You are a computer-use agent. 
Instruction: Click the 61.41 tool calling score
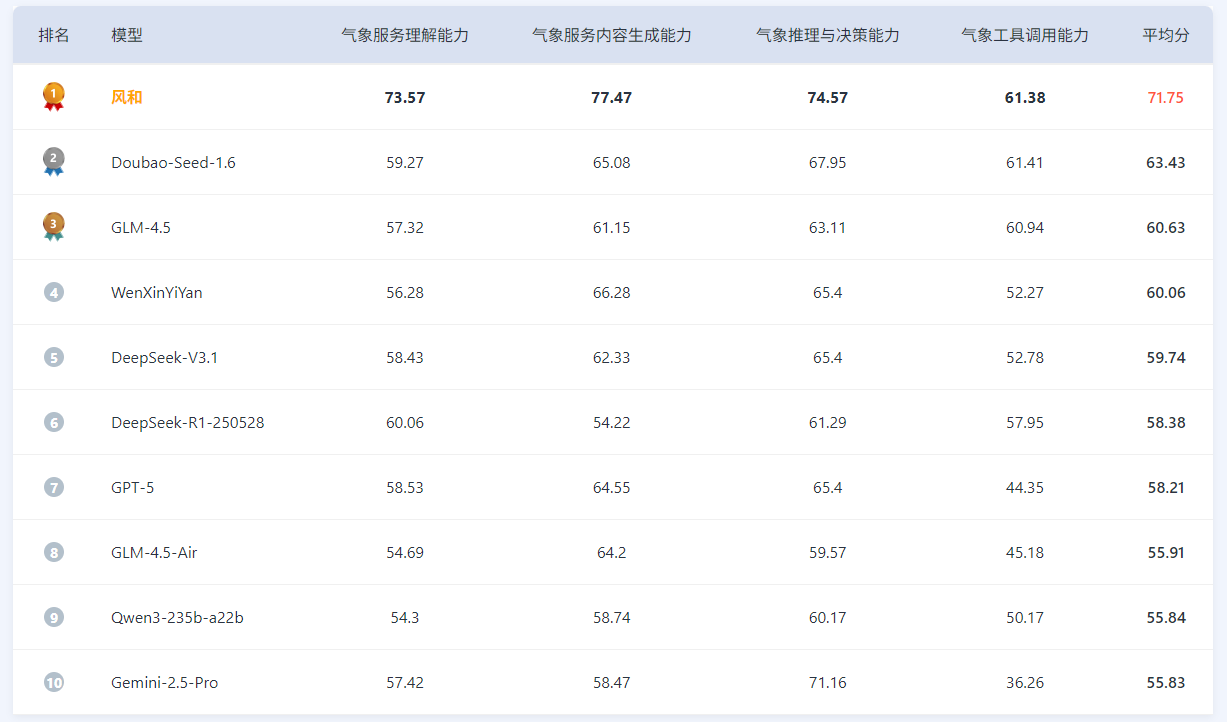[1025, 162]
